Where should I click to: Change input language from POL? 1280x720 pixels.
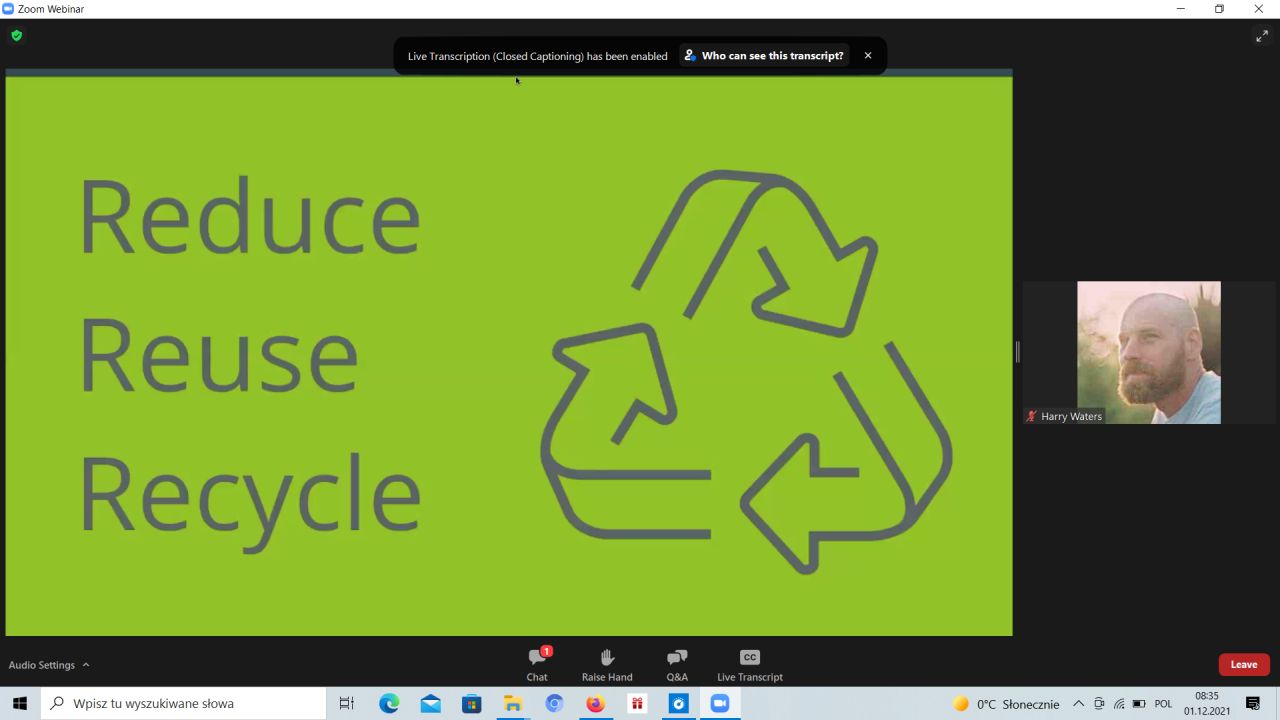(x=1163, y=704)
